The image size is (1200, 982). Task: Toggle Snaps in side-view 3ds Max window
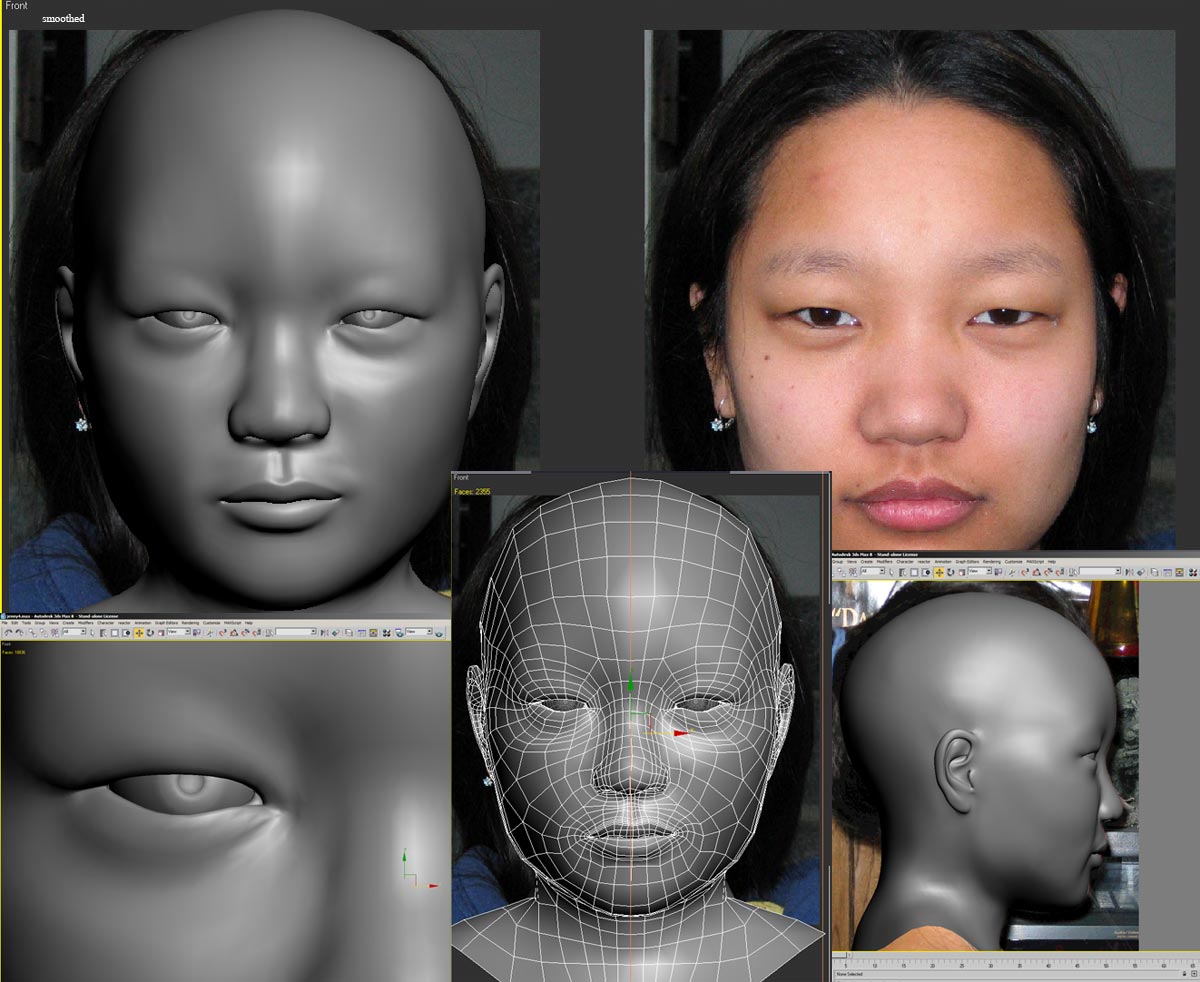click(1023, 572)
